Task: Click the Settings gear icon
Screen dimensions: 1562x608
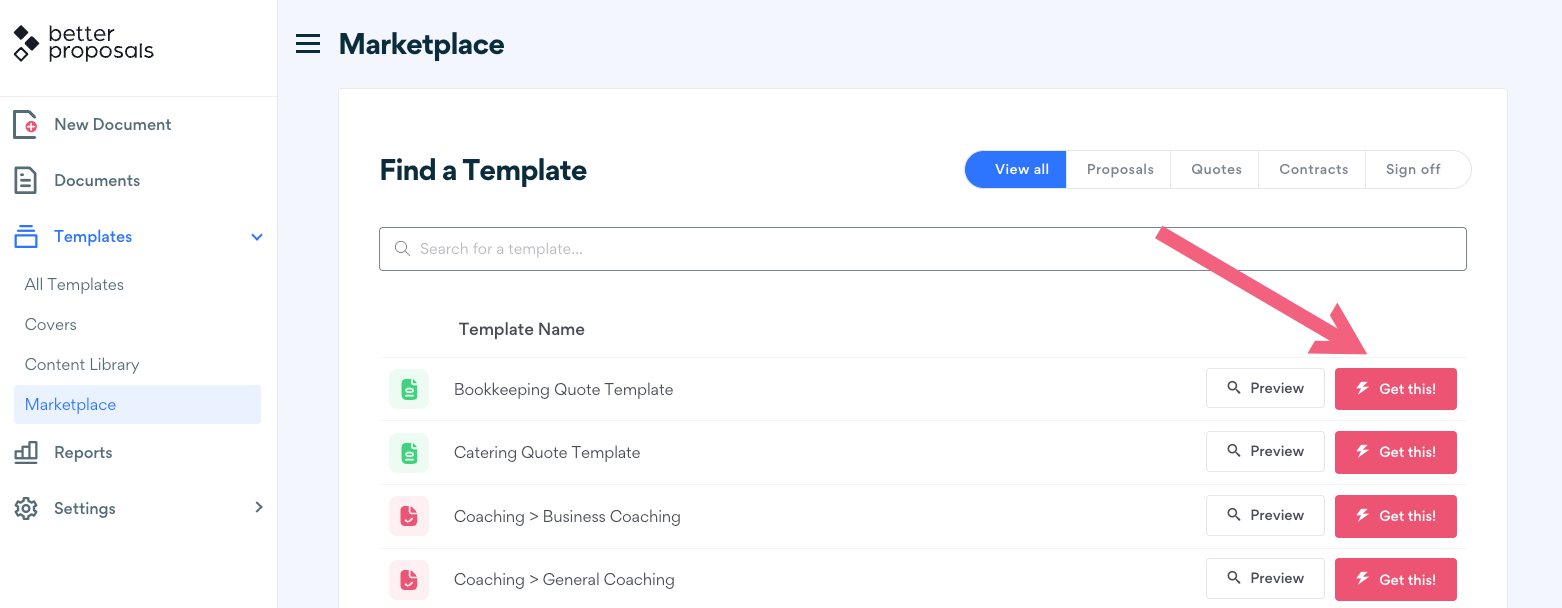Action: pos(26,509)
